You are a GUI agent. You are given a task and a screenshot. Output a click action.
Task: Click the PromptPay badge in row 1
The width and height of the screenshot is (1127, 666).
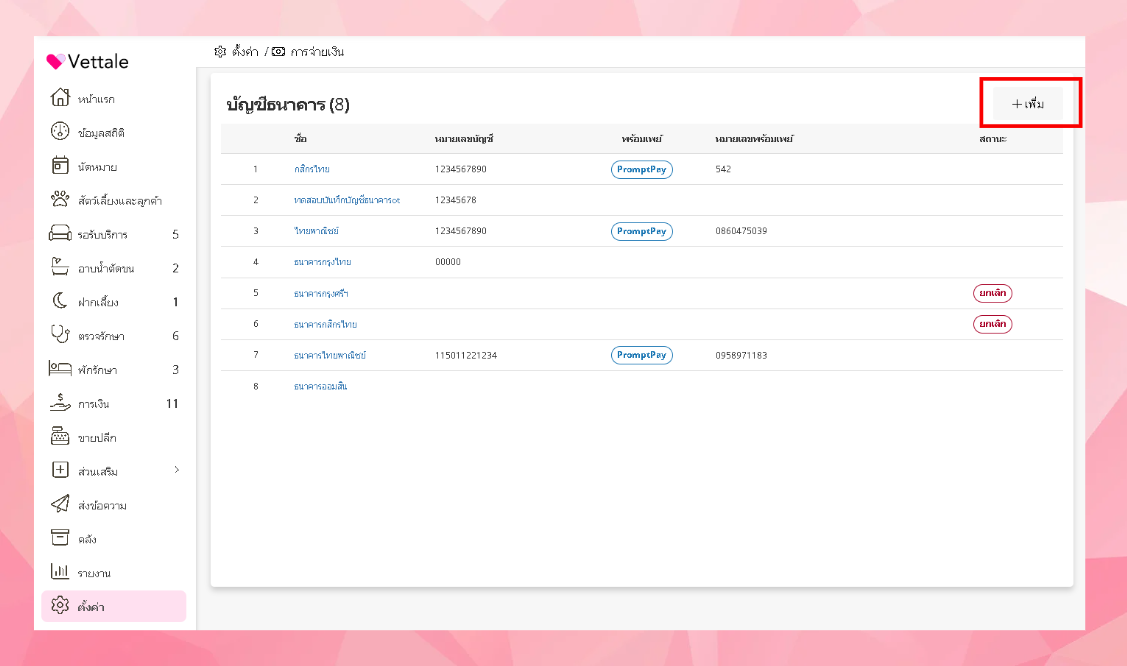[642, 170]
